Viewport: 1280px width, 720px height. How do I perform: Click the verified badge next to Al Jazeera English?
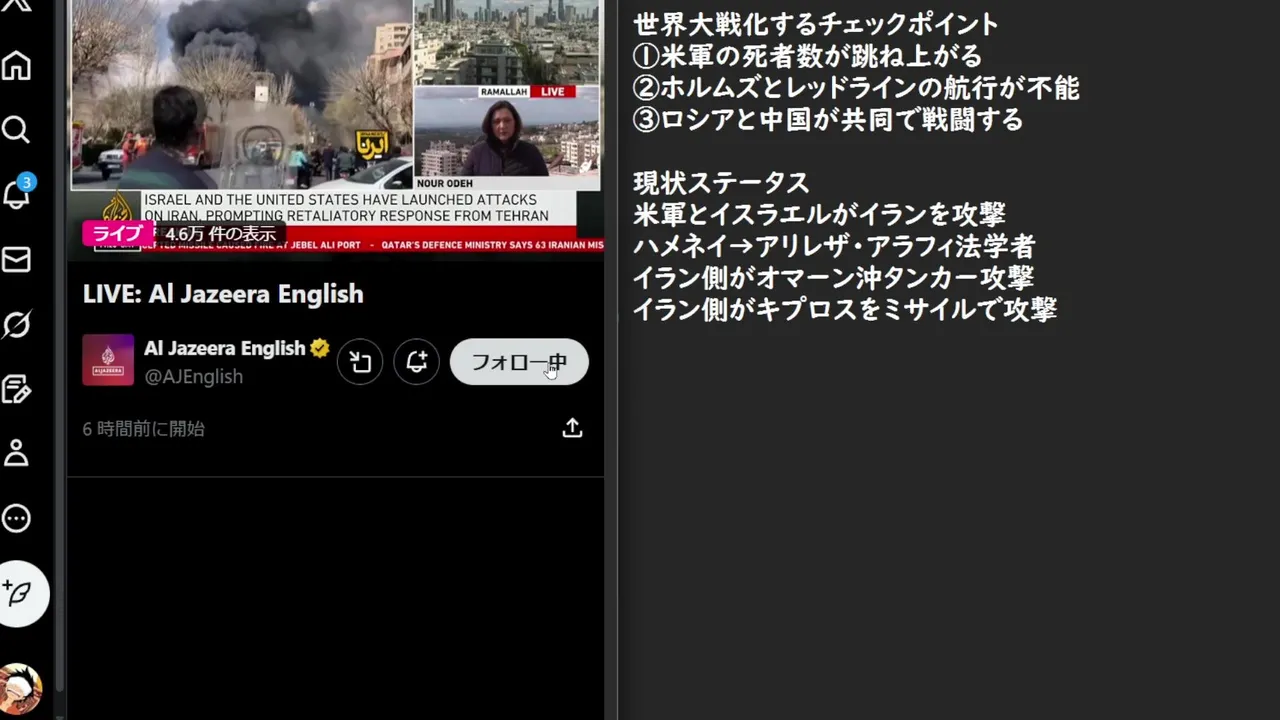pyautogui.click(x=320, y=348)
